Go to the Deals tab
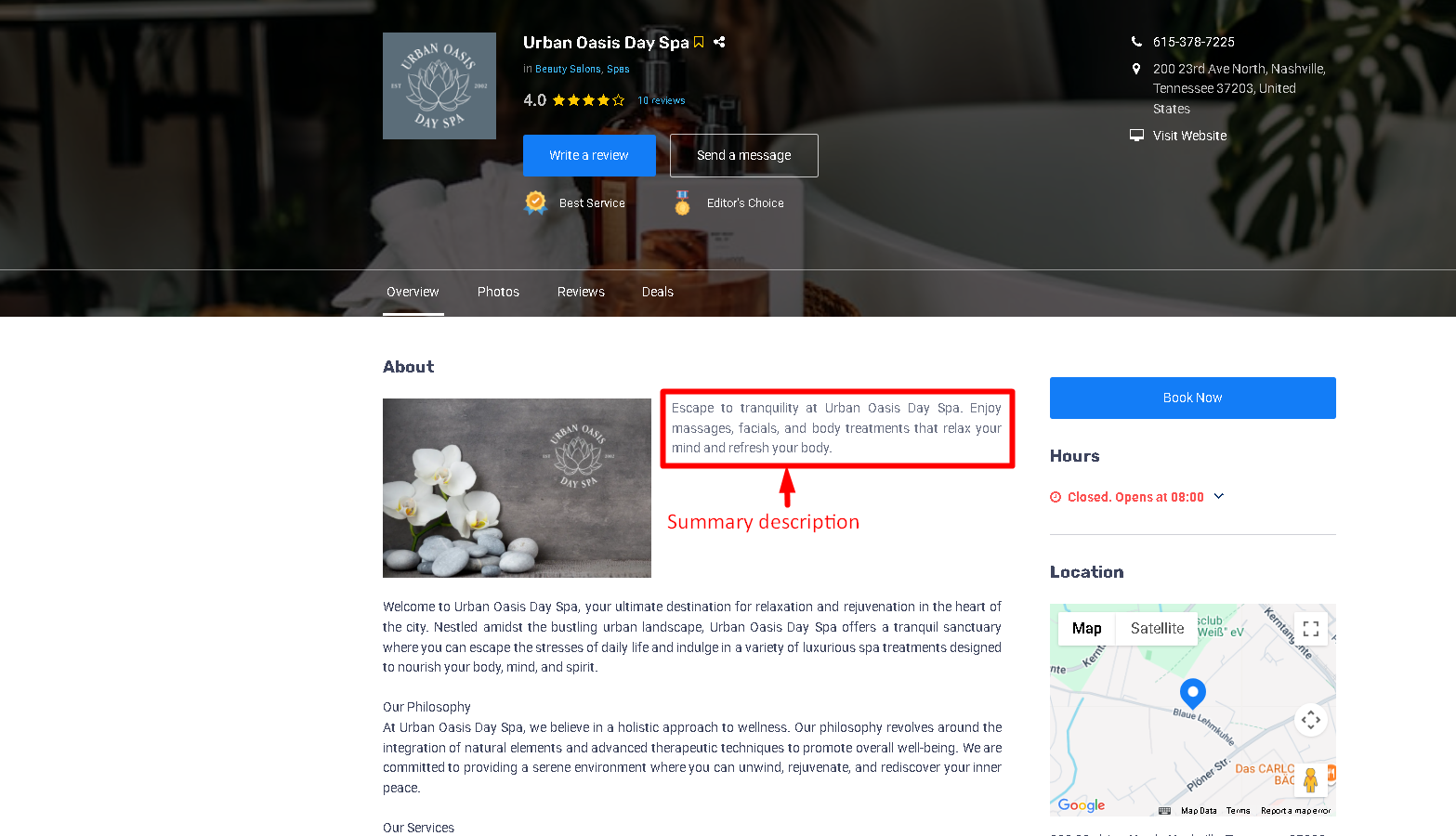The image size is (1456, 836). [658, 292]
